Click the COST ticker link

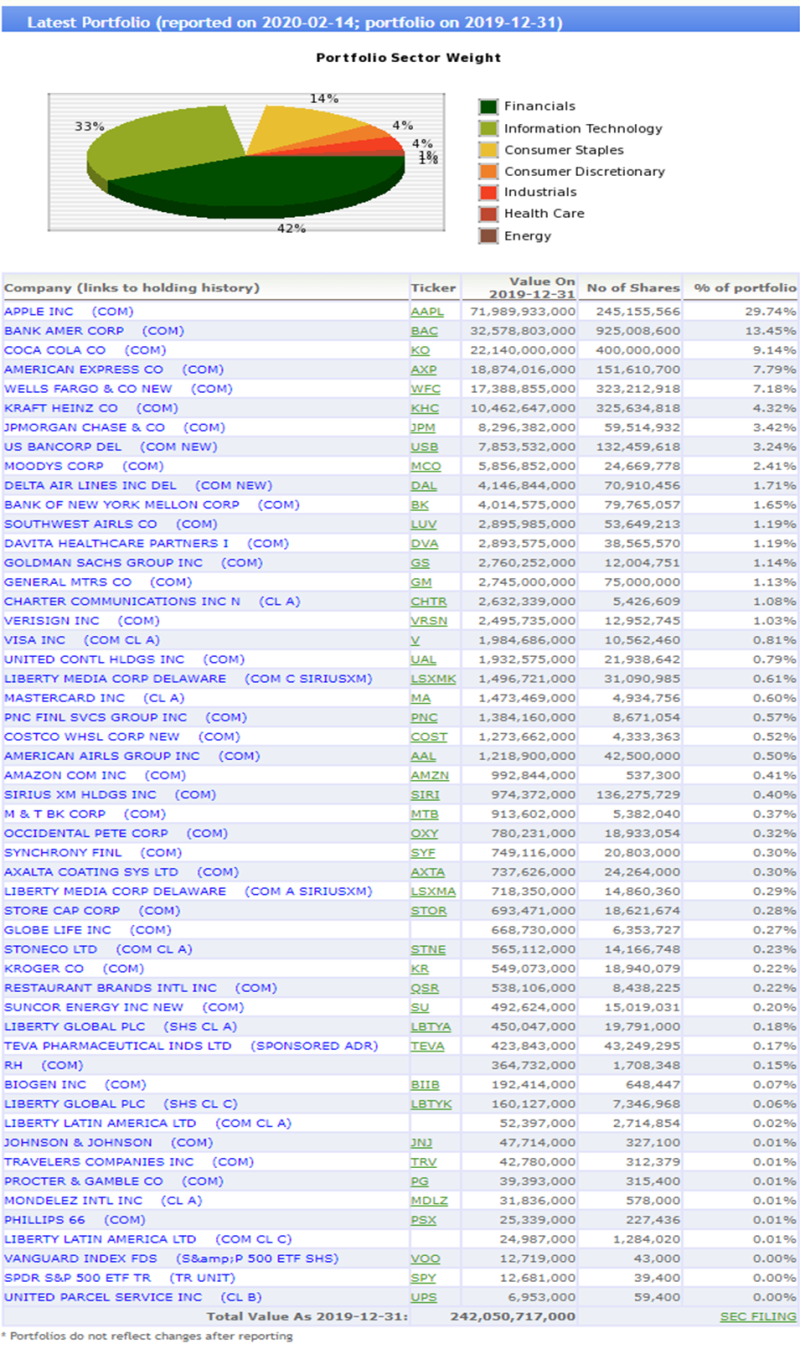pyautogui.click(x=428, y=736)
